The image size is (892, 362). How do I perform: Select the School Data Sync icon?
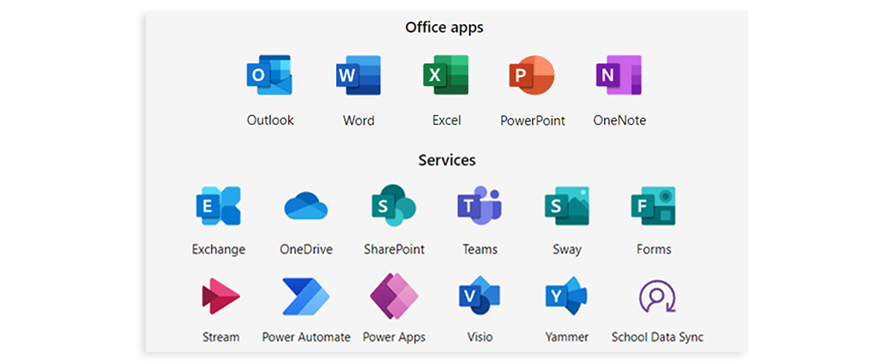657,297
